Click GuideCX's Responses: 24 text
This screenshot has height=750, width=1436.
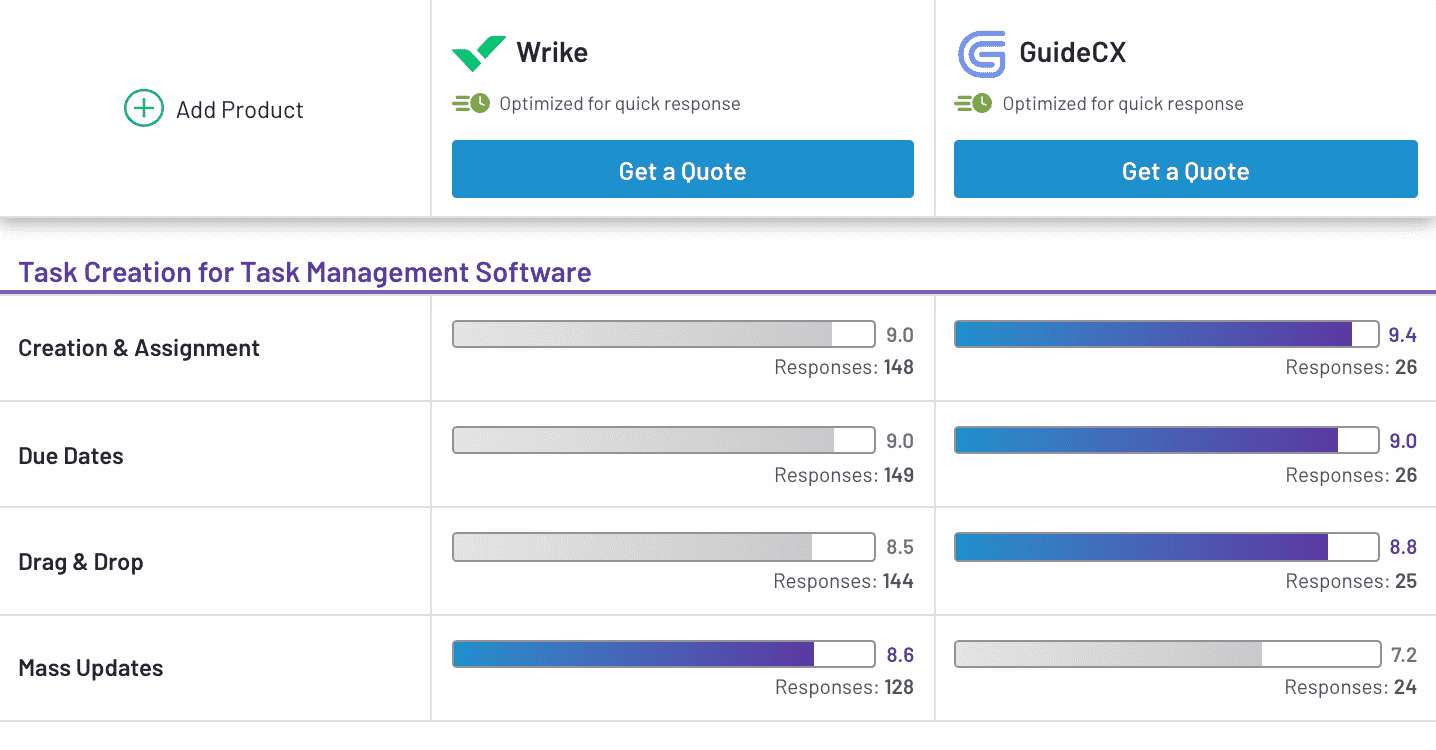[1351, 687]
